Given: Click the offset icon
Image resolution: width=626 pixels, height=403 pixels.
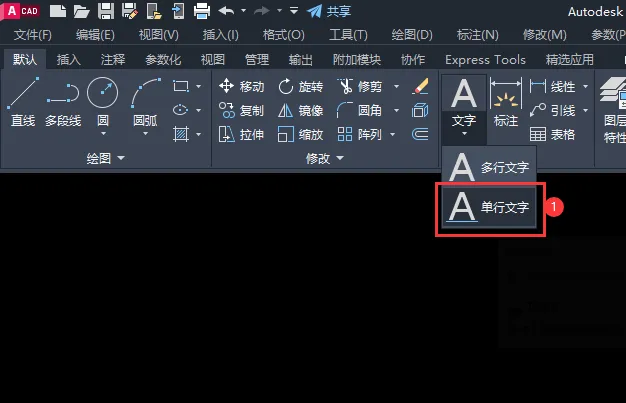Looking at the screenshot, I should (x=420, y=134).
